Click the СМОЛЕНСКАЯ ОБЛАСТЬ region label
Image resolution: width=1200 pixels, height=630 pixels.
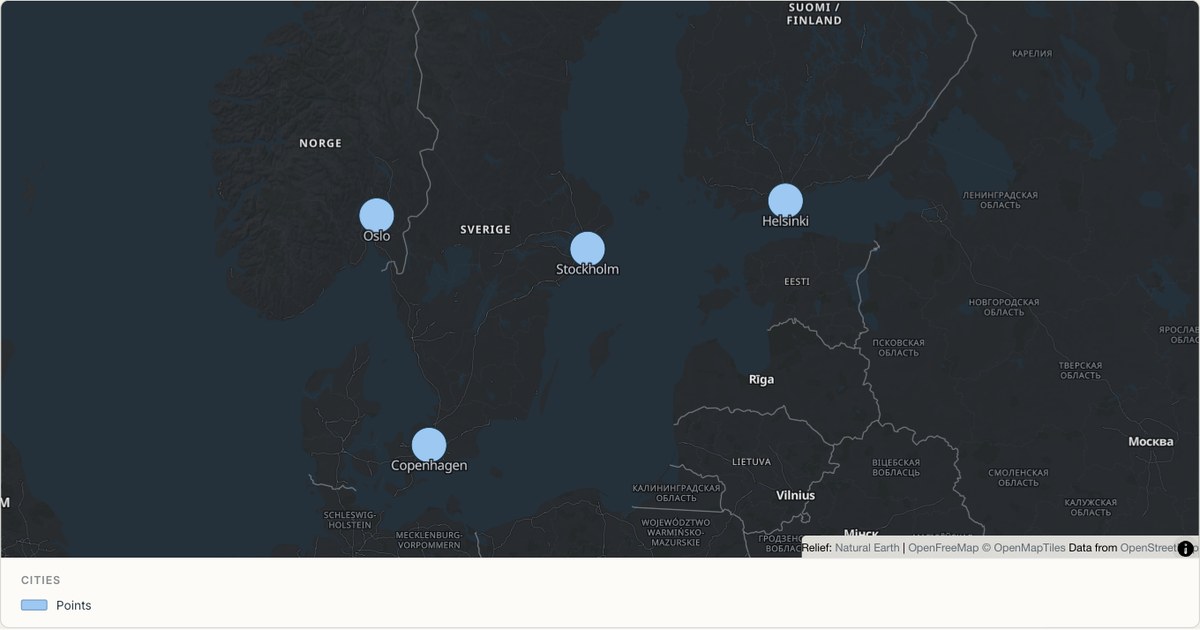click(1019, 478)
